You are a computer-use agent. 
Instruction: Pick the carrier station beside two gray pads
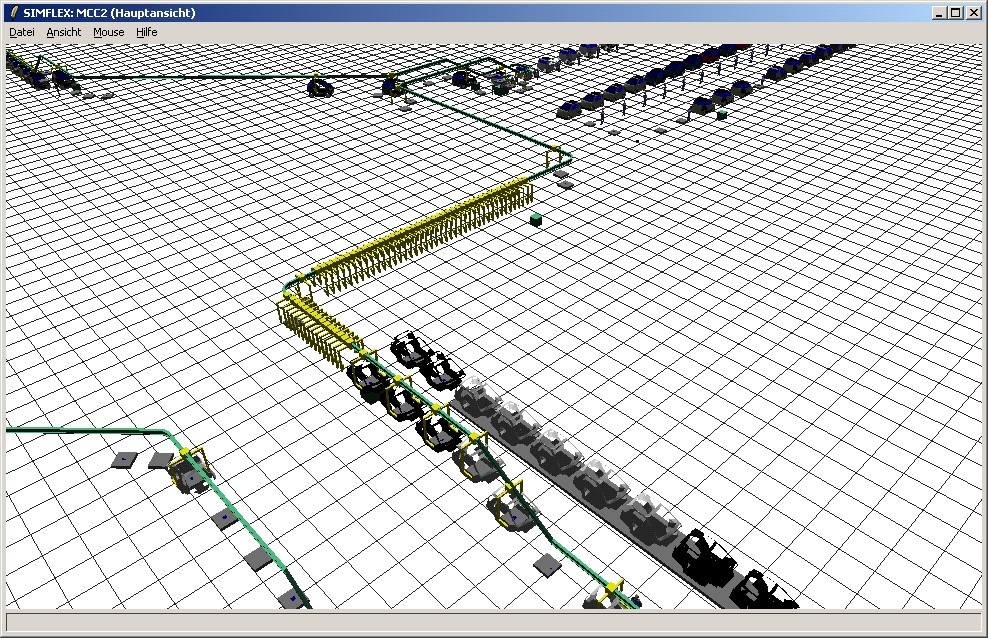point(188,471)
